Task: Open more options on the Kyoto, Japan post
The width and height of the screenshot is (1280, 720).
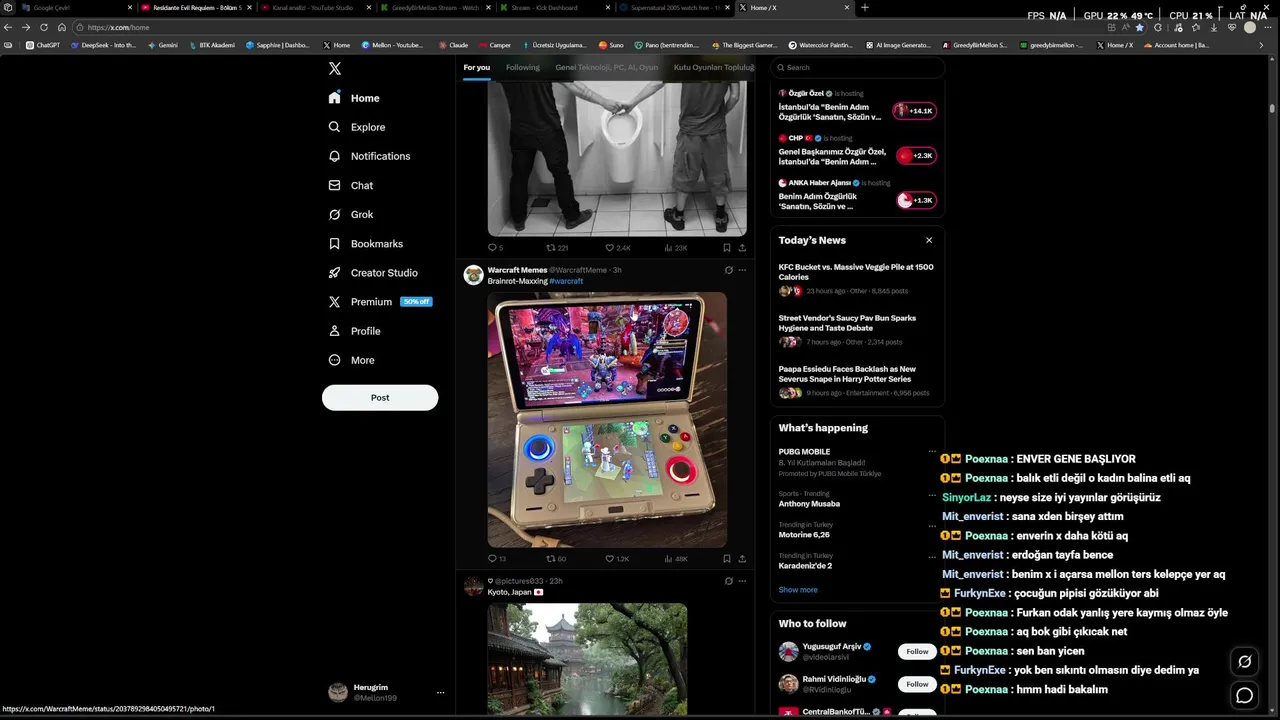Action: point(742,581)
